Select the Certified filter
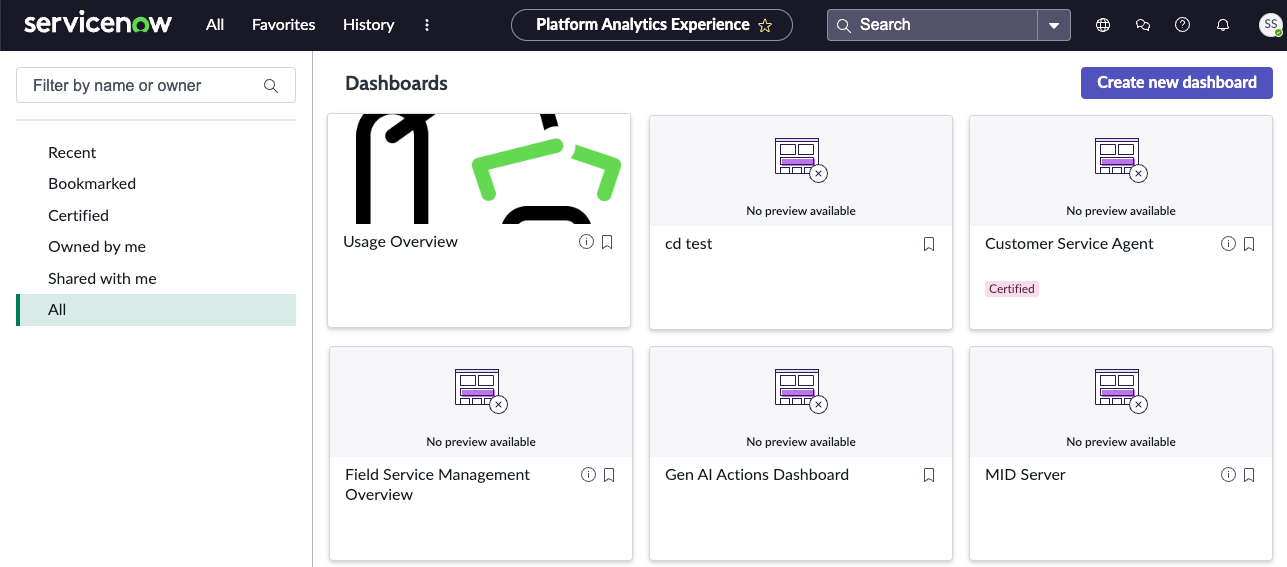 156,216
